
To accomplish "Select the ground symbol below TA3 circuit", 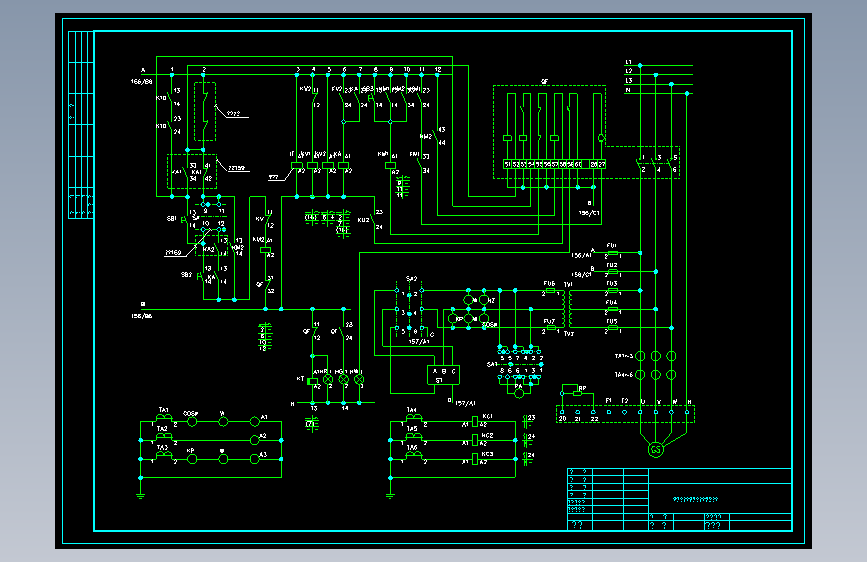I will coord(140,495).
